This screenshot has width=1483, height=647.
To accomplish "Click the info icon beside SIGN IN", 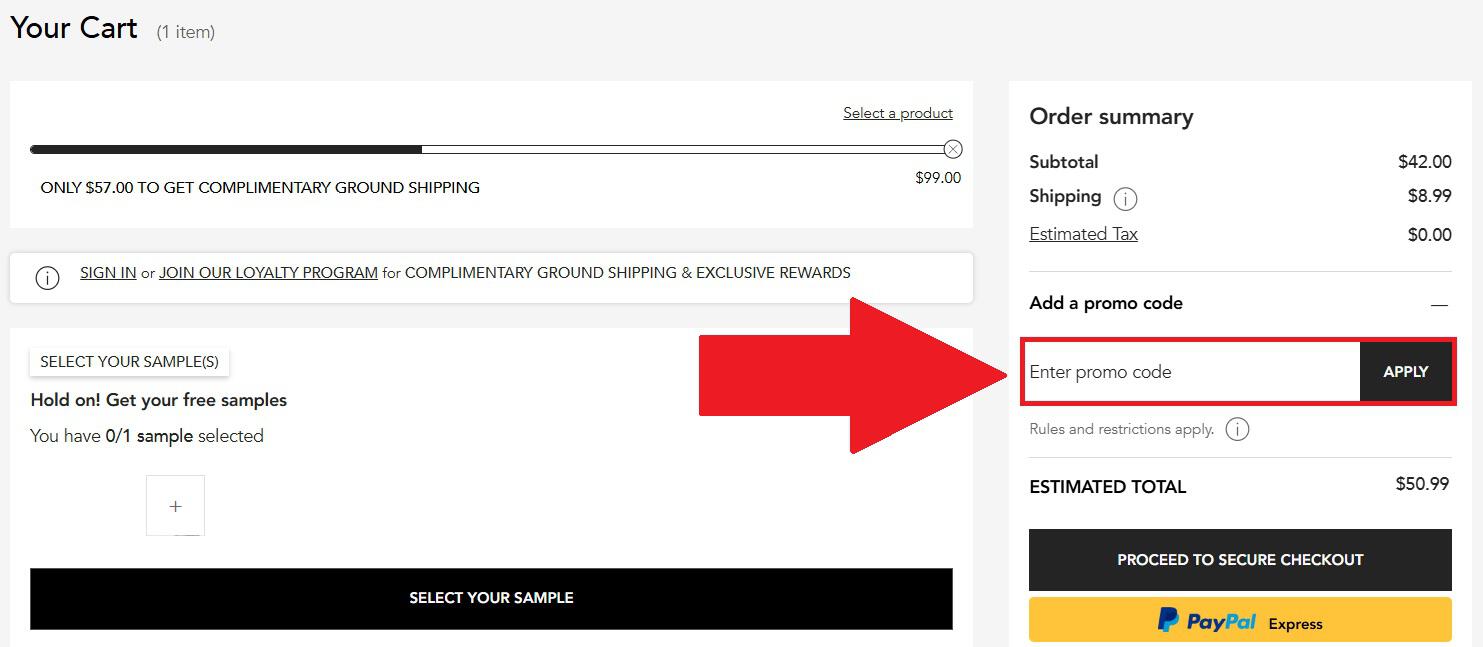I will coord(47,279).
